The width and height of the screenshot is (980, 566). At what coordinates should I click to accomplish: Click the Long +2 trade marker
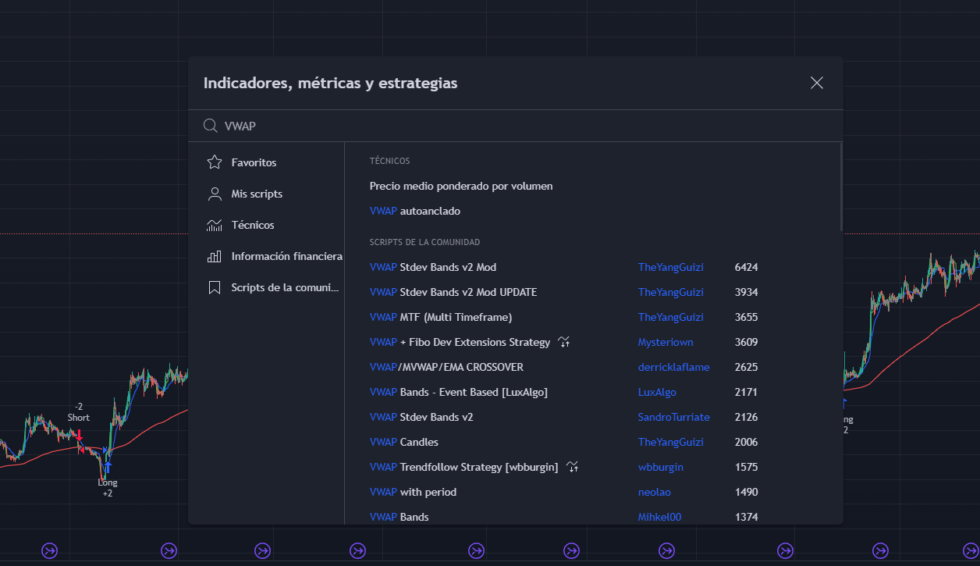tap(108, 487)
